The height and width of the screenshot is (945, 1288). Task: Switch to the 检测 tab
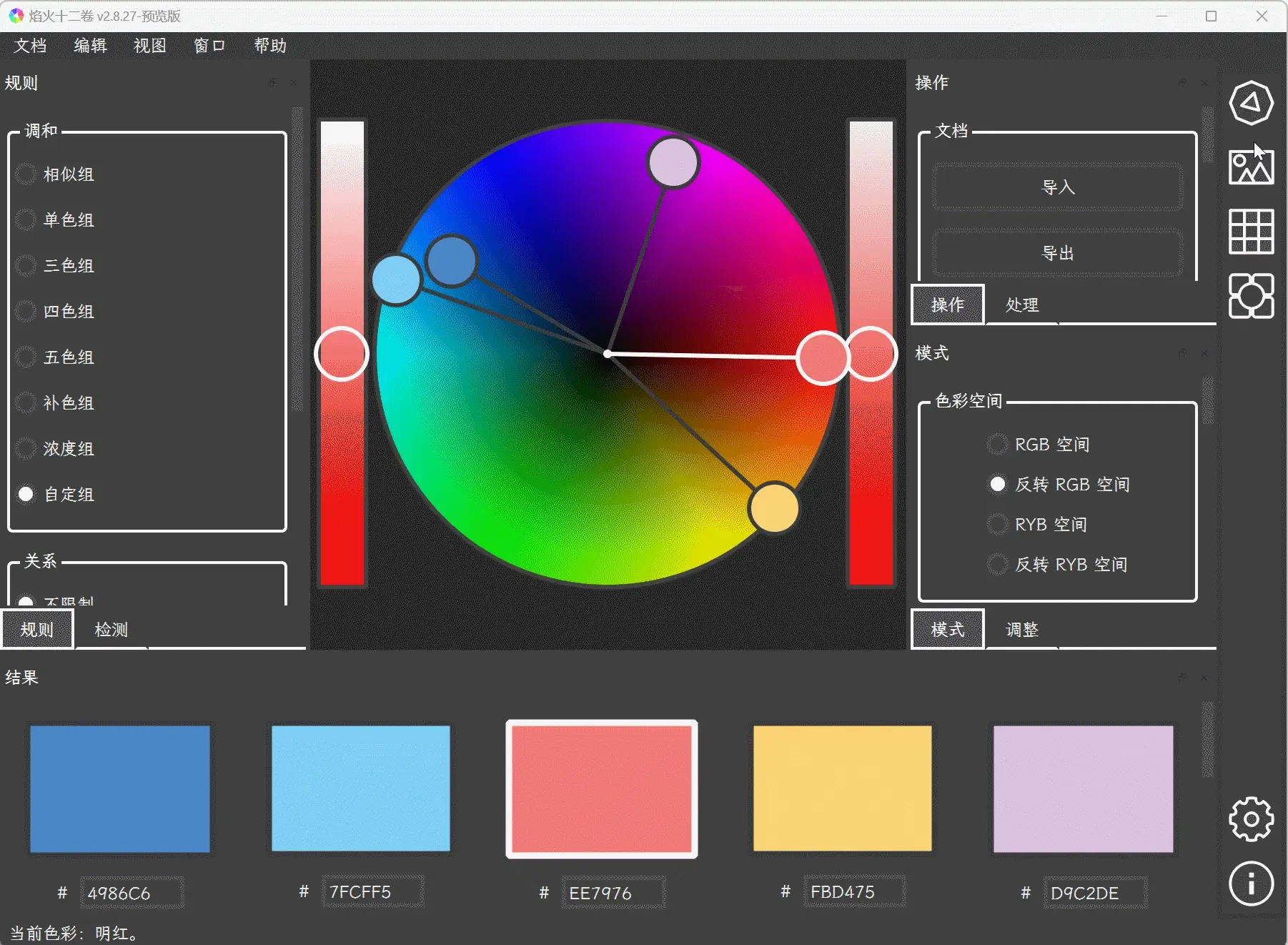point(112,630)
